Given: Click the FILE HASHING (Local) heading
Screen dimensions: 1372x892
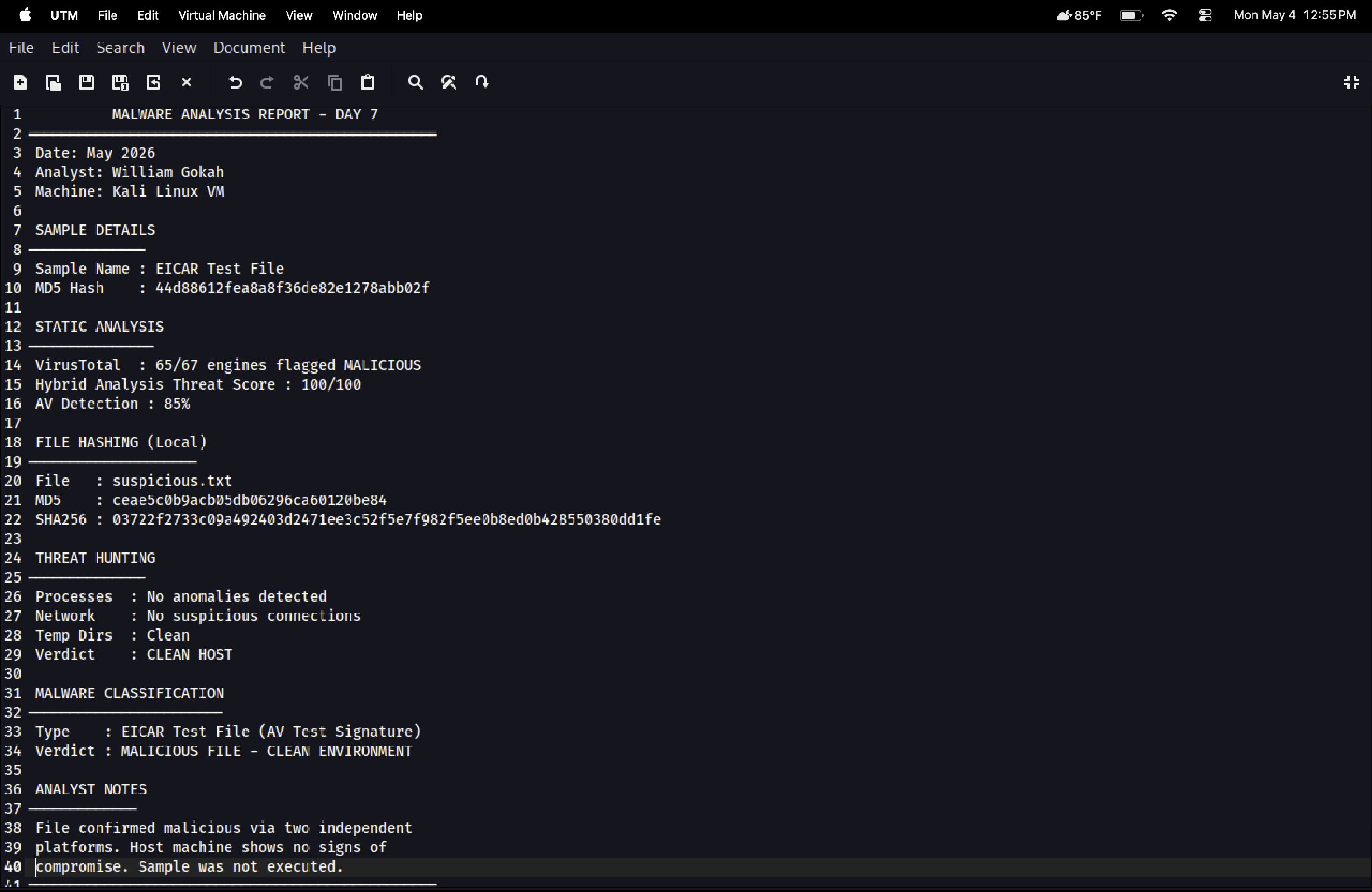Looking at the screenshot, I should point(121,443).
